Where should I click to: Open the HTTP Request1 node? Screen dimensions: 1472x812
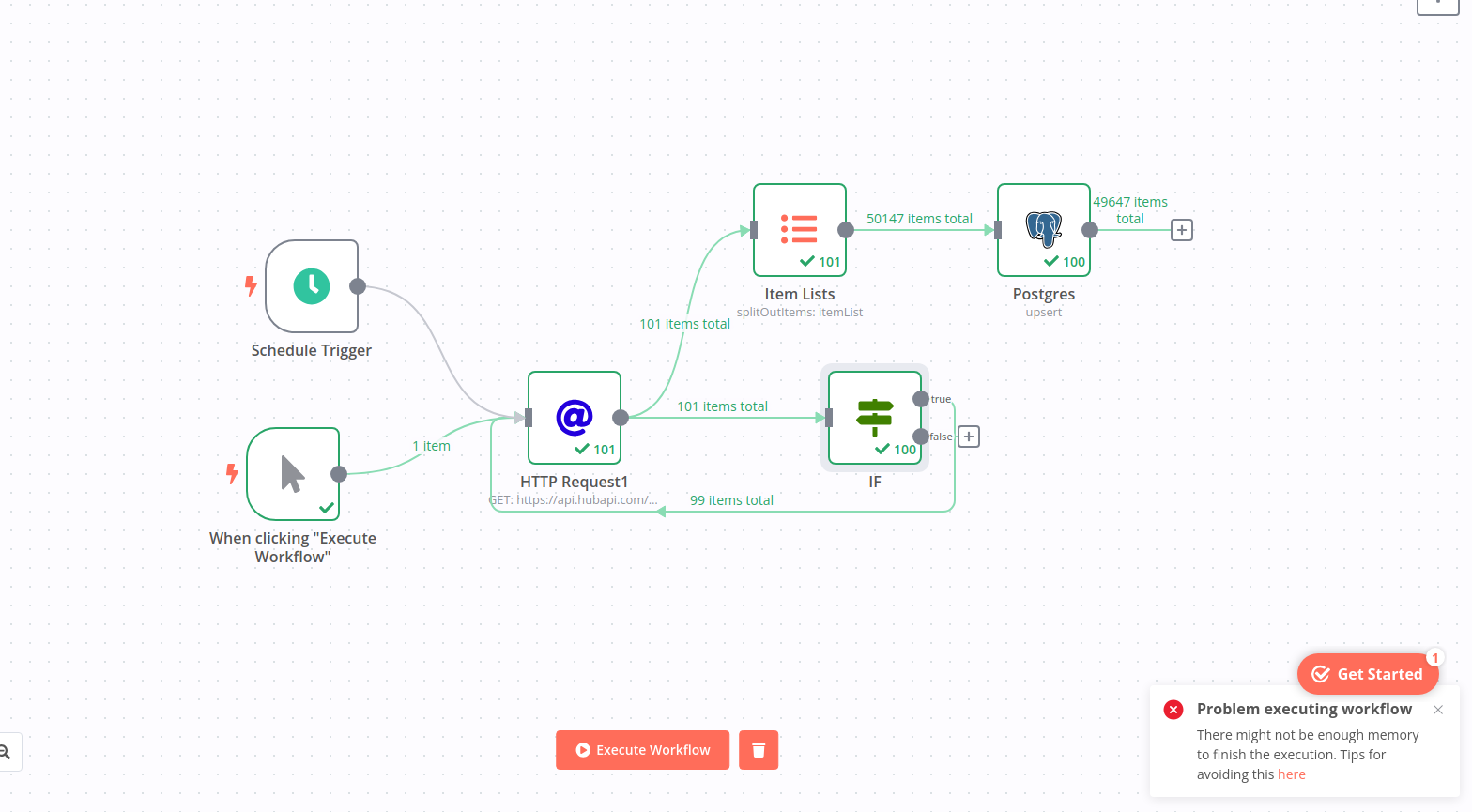click(575, 418)
